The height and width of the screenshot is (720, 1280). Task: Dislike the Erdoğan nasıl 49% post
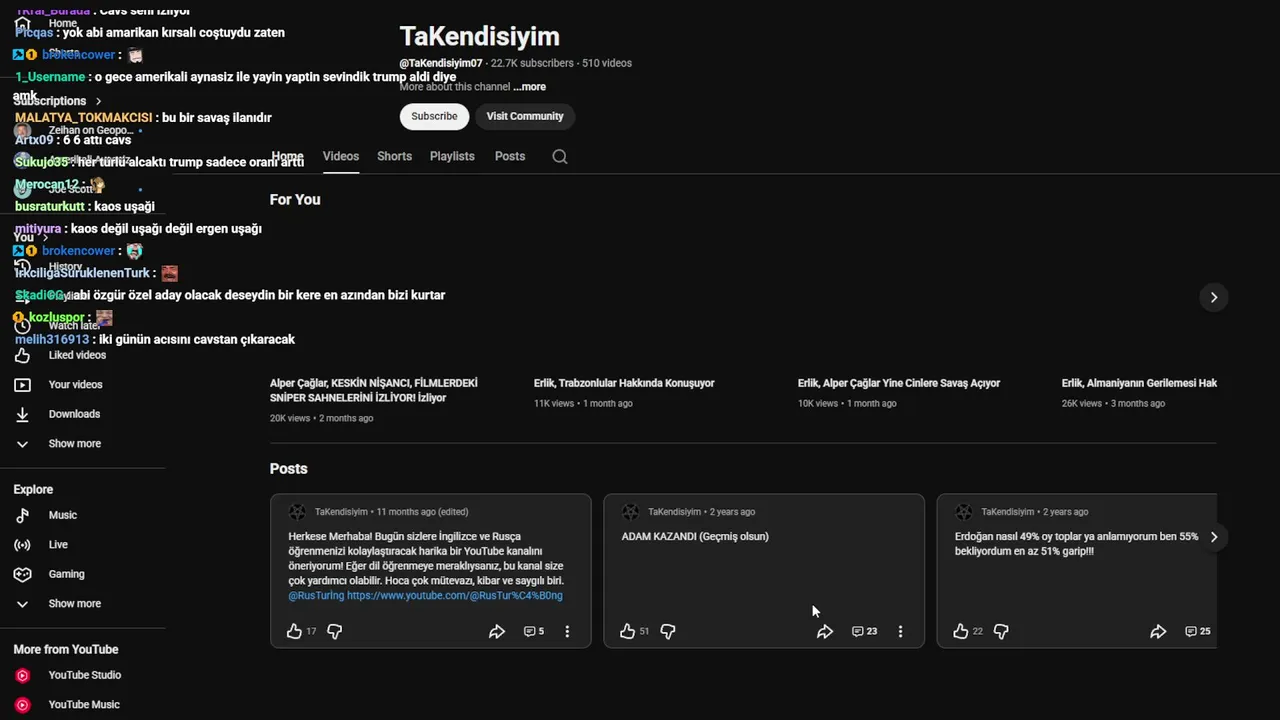click(x=1001, y=631)
